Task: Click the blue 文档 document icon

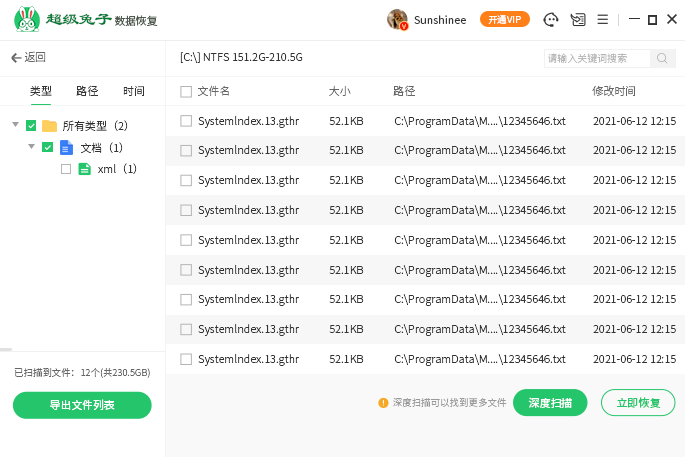Action: coord(67,148)
